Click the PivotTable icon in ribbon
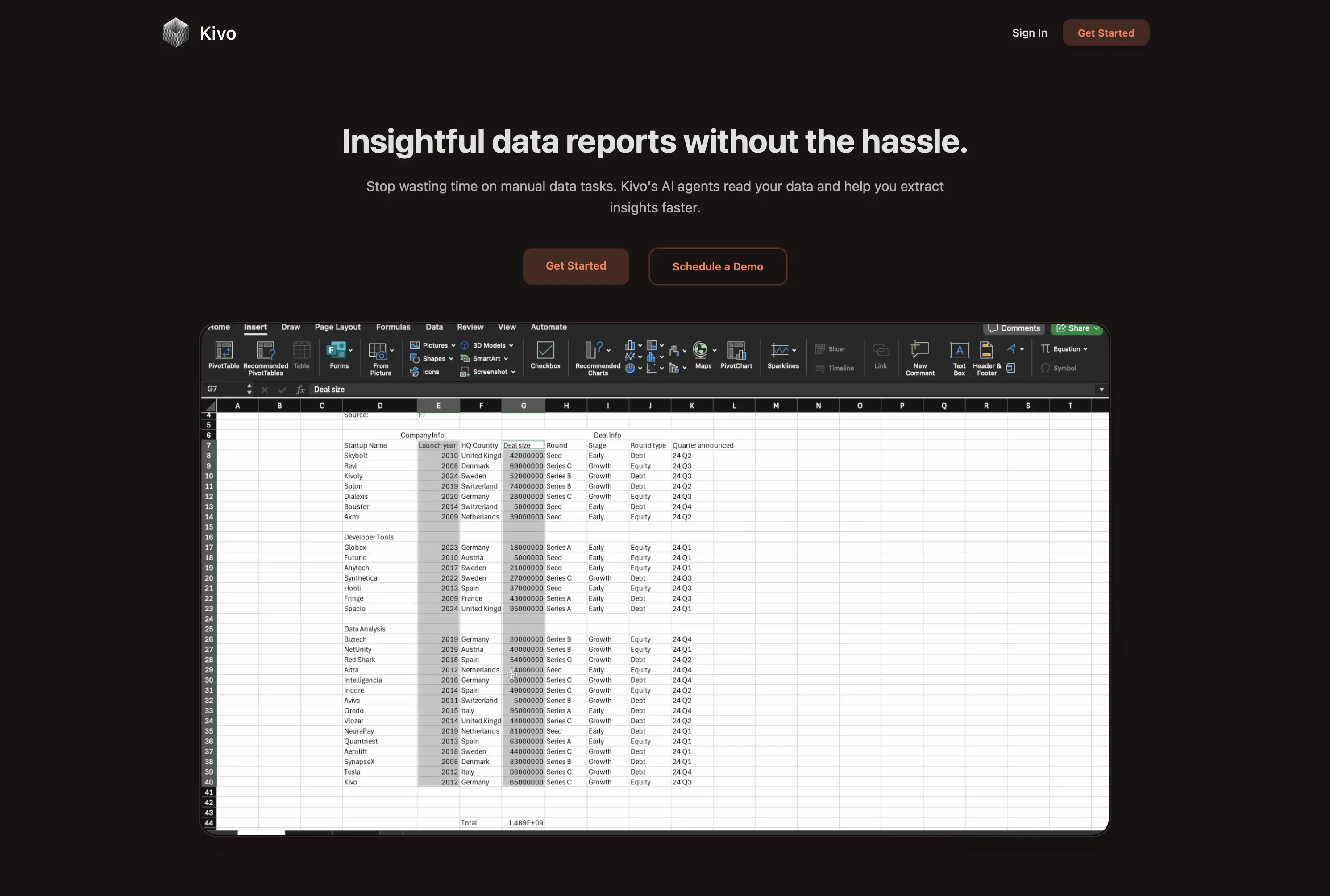This screenshot has height=896, width=1330. (224, 350)
